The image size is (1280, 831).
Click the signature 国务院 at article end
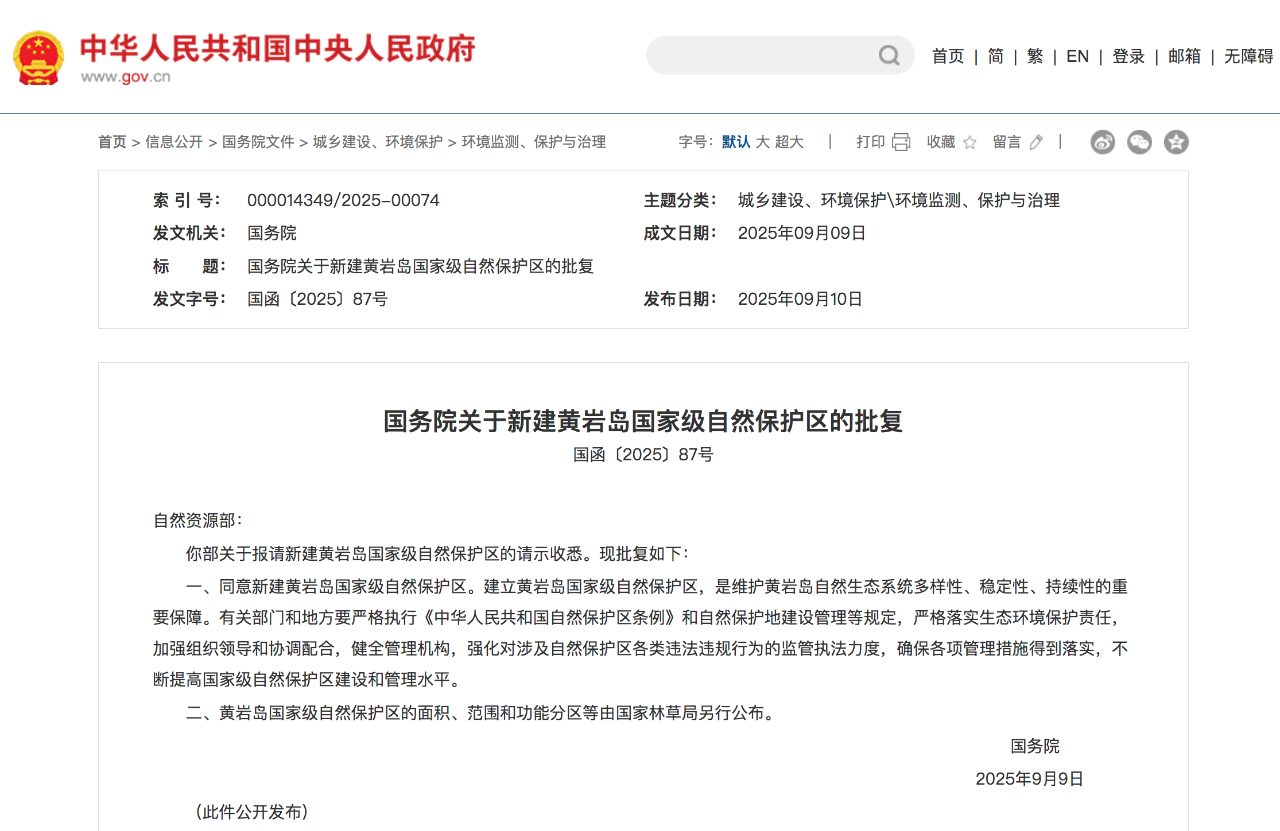click(1035, 746)
